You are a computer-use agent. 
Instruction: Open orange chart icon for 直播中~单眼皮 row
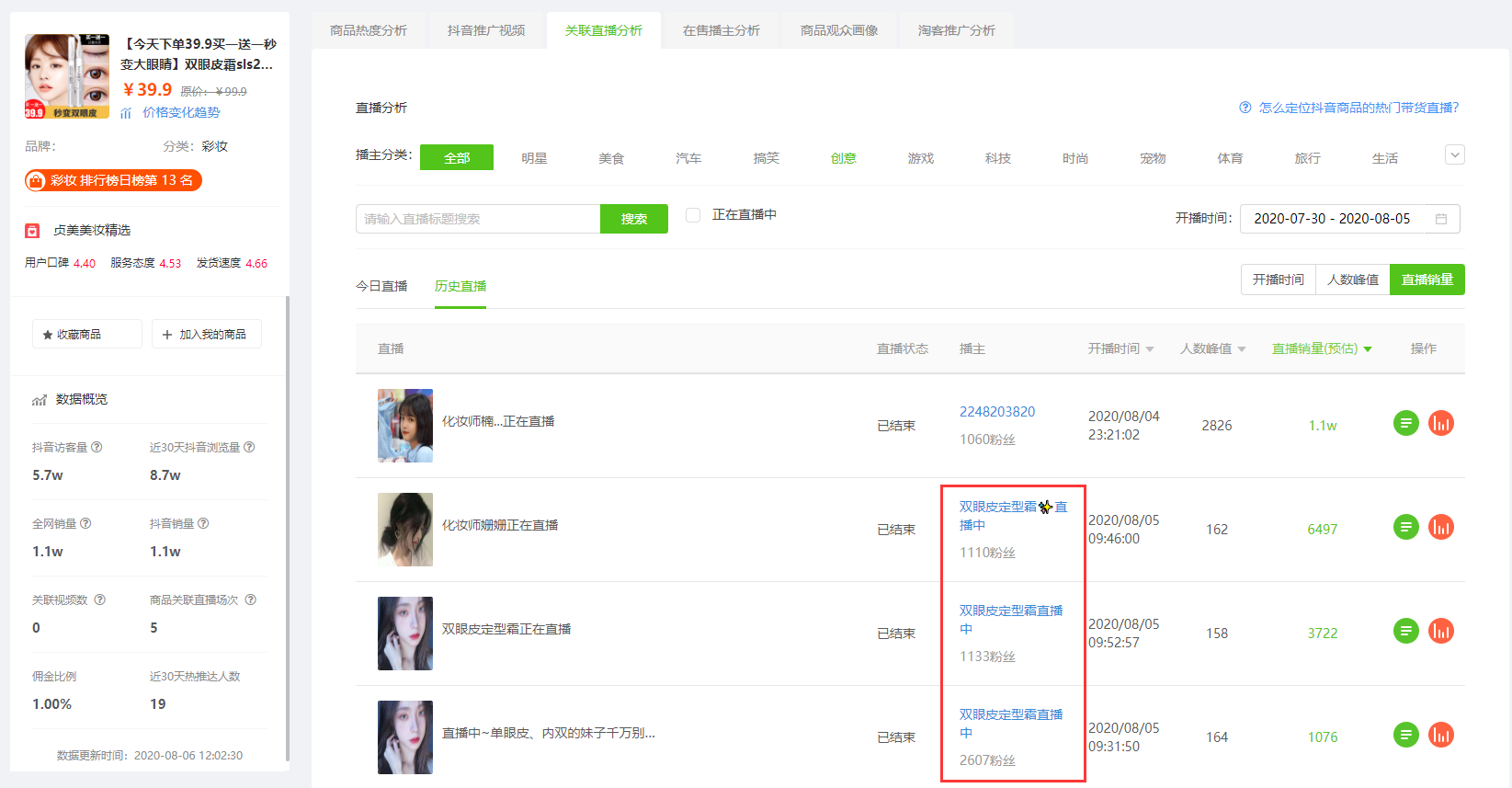coord(1441,735)
